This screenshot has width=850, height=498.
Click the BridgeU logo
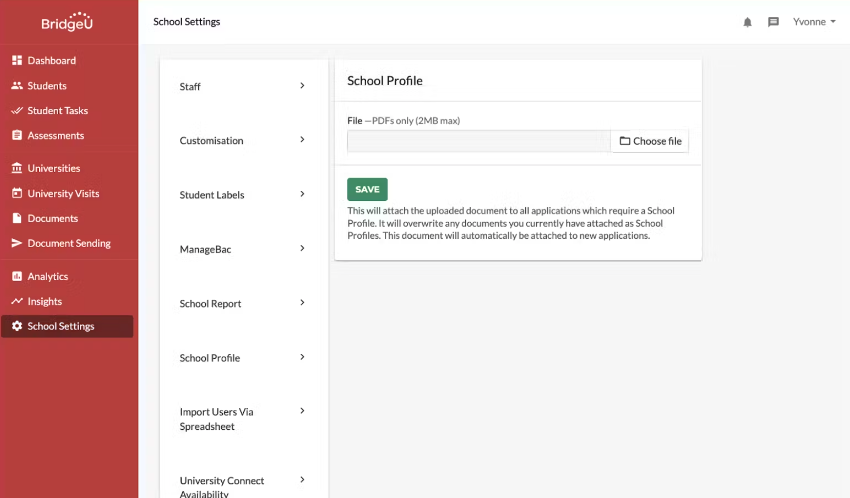point(67,22)
